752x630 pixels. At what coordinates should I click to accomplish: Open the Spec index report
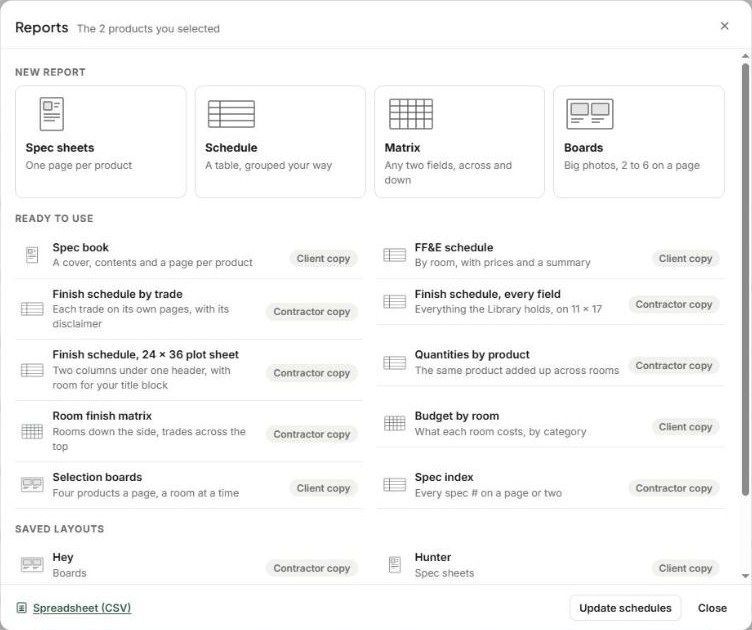tap(551, 485)
